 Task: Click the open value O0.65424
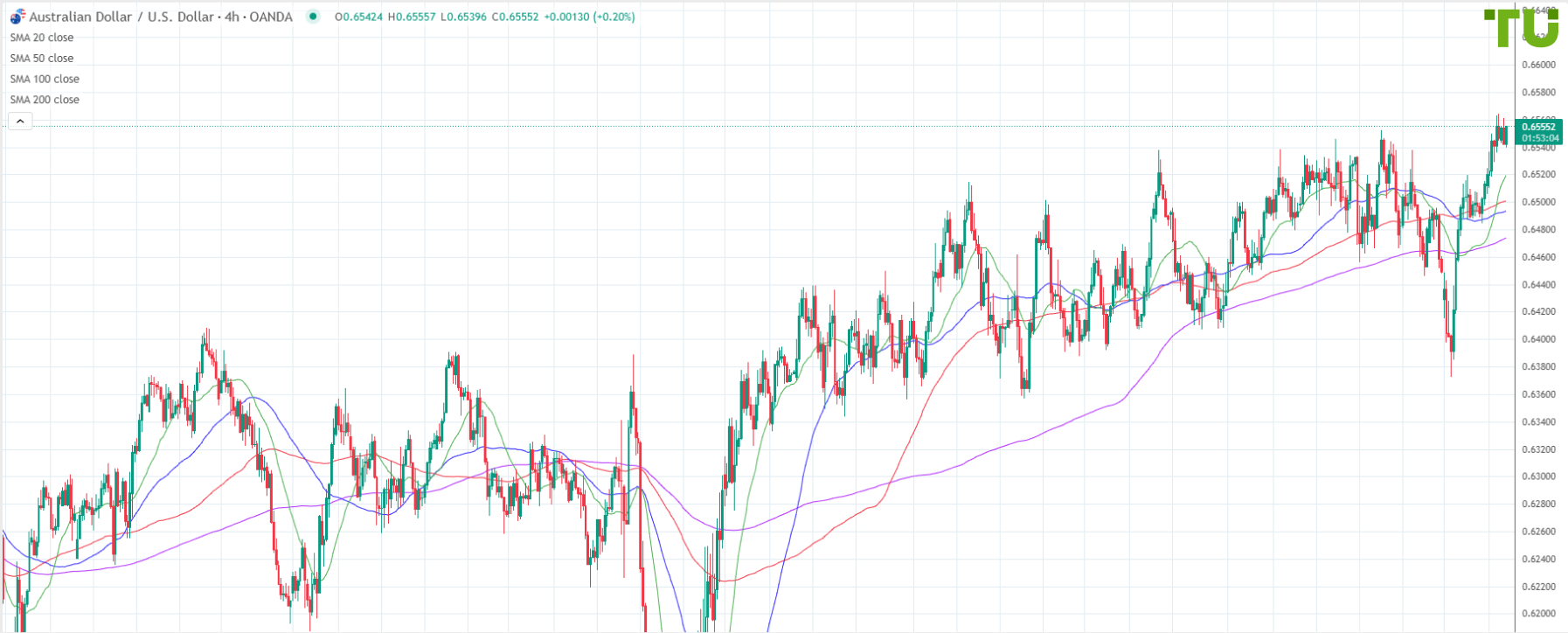click(358, 17)
